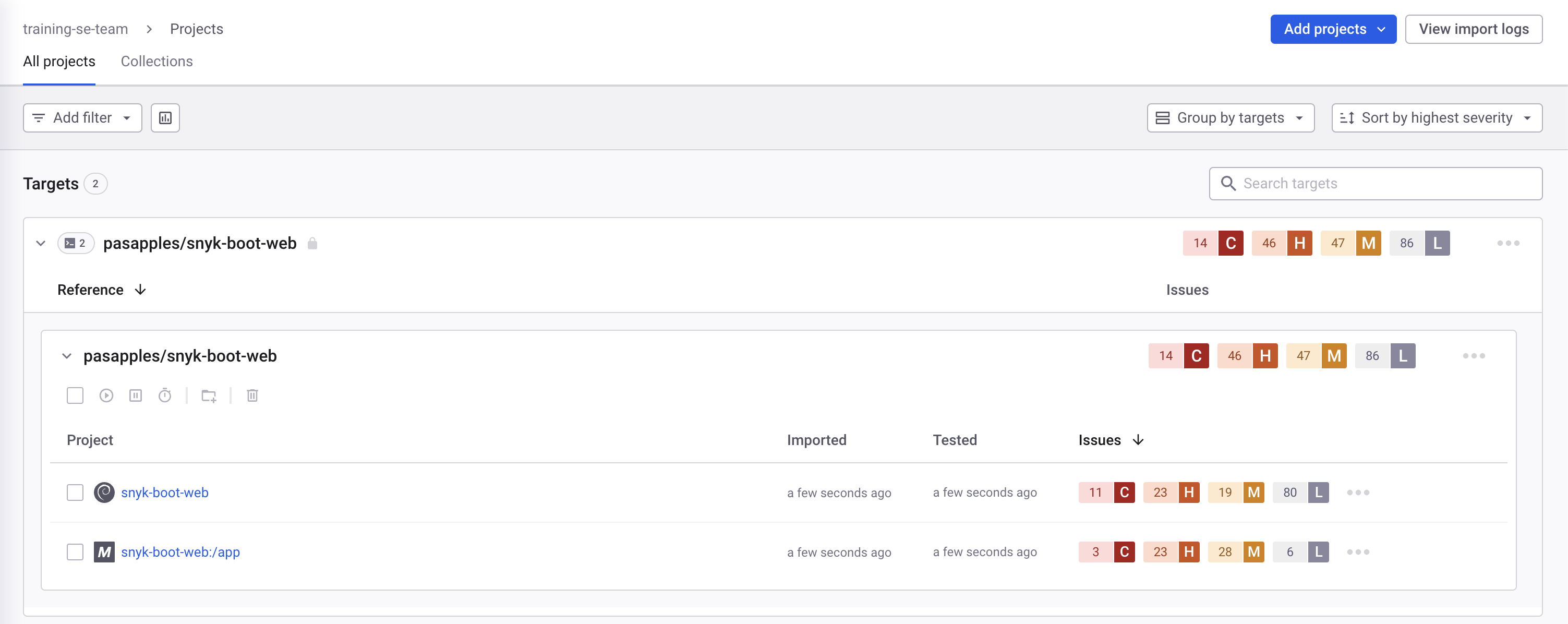Check the snyk-boot-web project checkbox
1568x624 pixels.
(x=75, y=492)
